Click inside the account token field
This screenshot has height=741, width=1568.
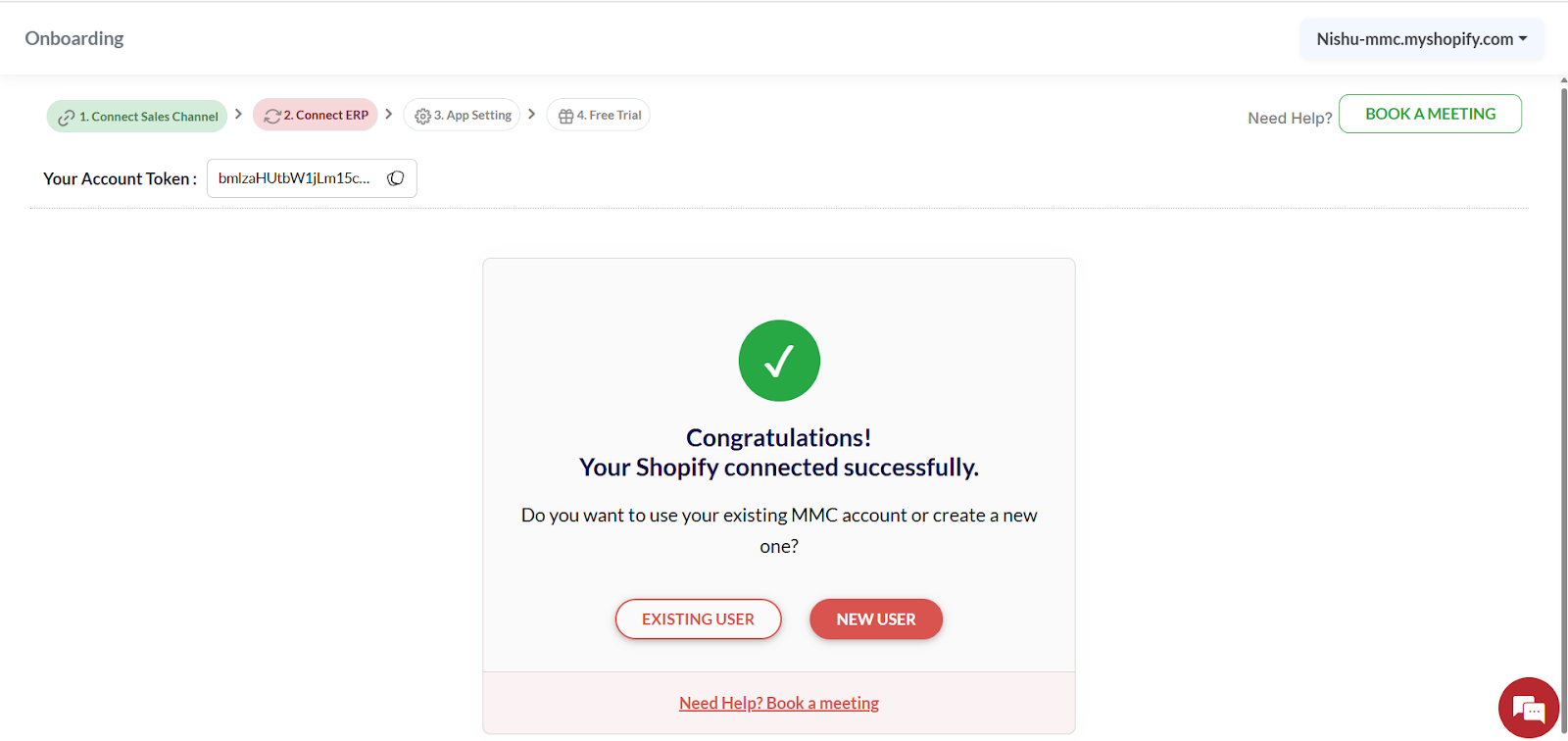294,177
